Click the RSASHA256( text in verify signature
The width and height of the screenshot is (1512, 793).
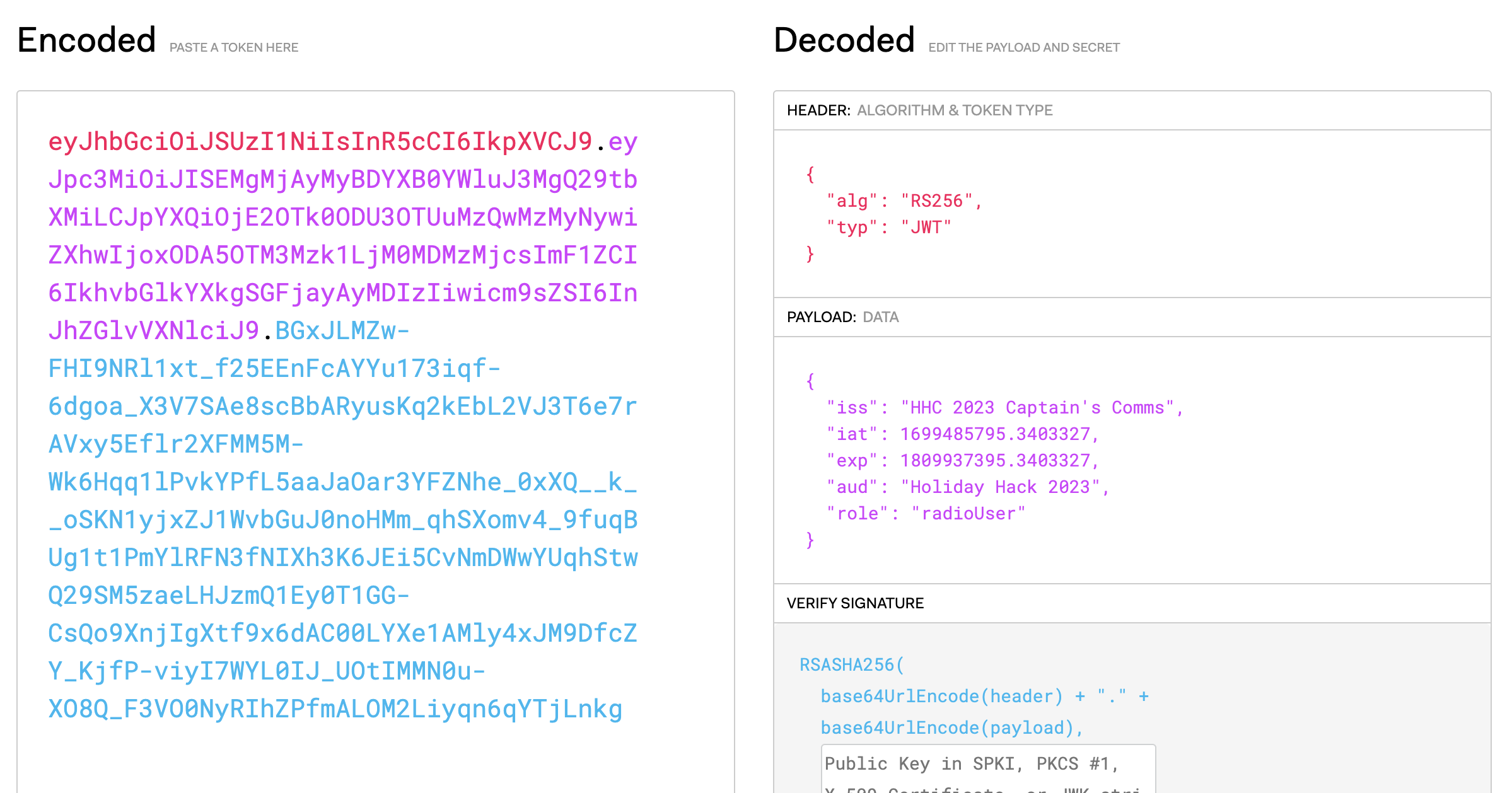[852, 665]
